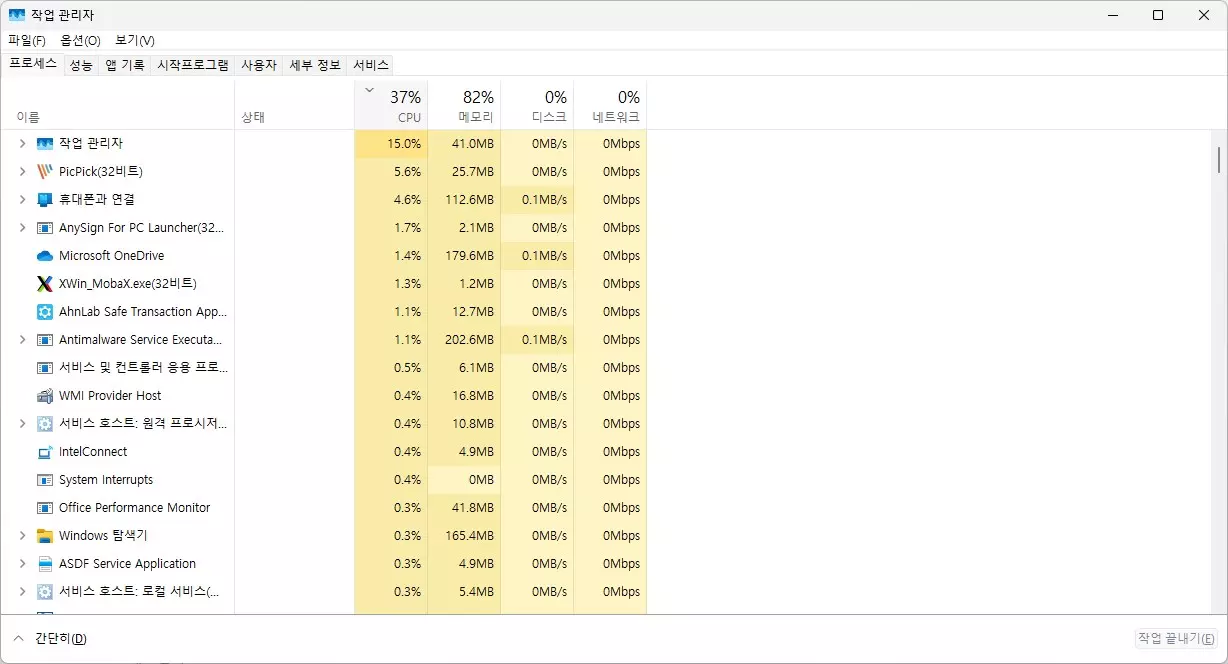The width and height of the screenshot is (1228, 664).
Task: Click the 휴대폰과 연결 process icon
Action: [x=44, y=200]
